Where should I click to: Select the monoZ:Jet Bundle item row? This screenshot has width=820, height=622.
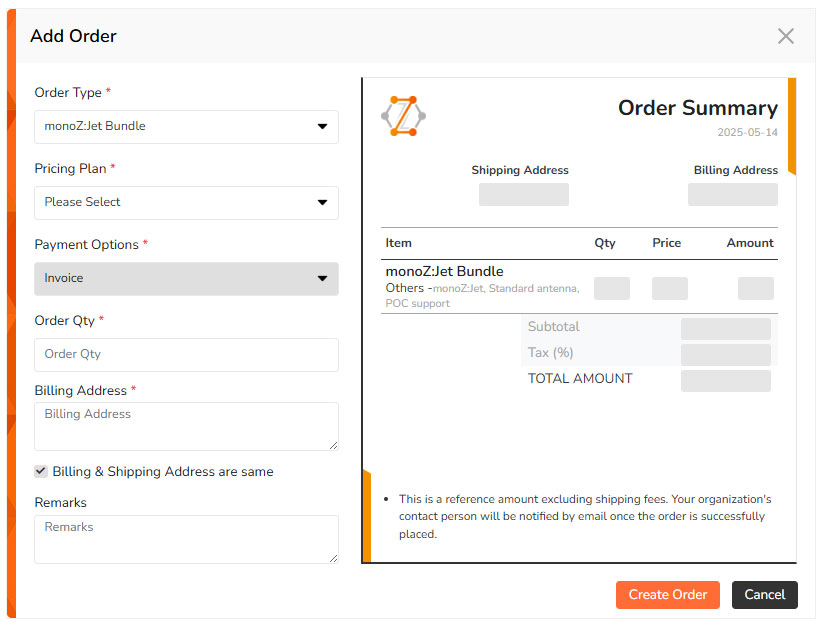[444, 272]
